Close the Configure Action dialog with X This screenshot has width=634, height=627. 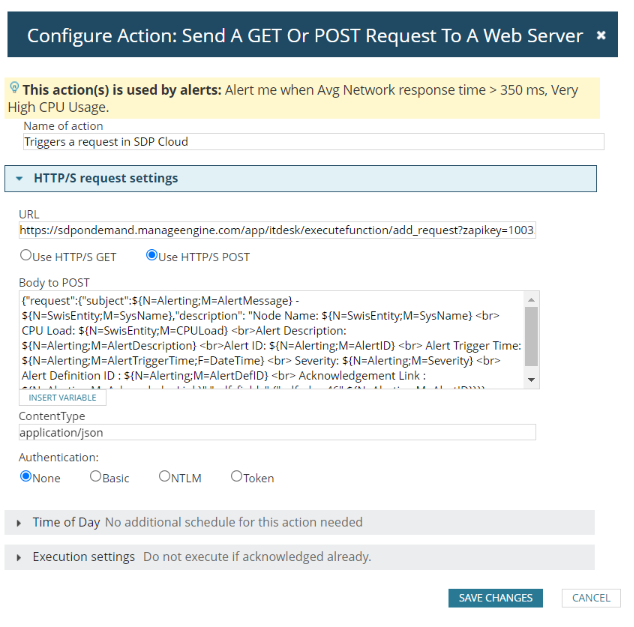[x=601, y=36]
